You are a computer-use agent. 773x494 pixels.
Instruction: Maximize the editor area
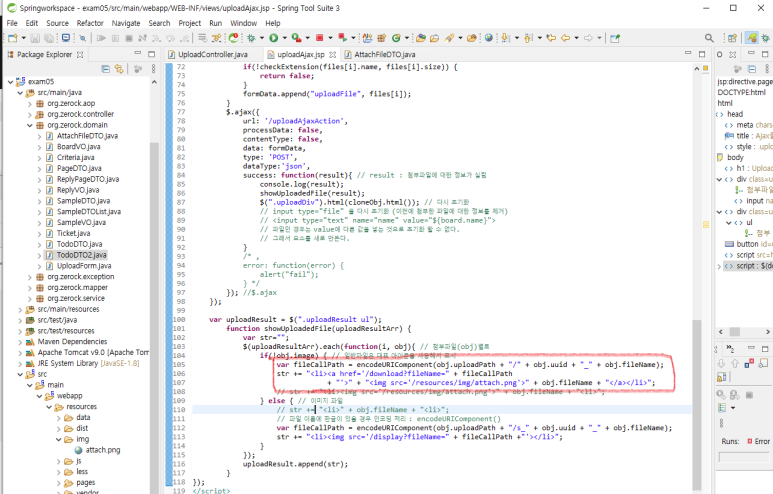(702, 53)
